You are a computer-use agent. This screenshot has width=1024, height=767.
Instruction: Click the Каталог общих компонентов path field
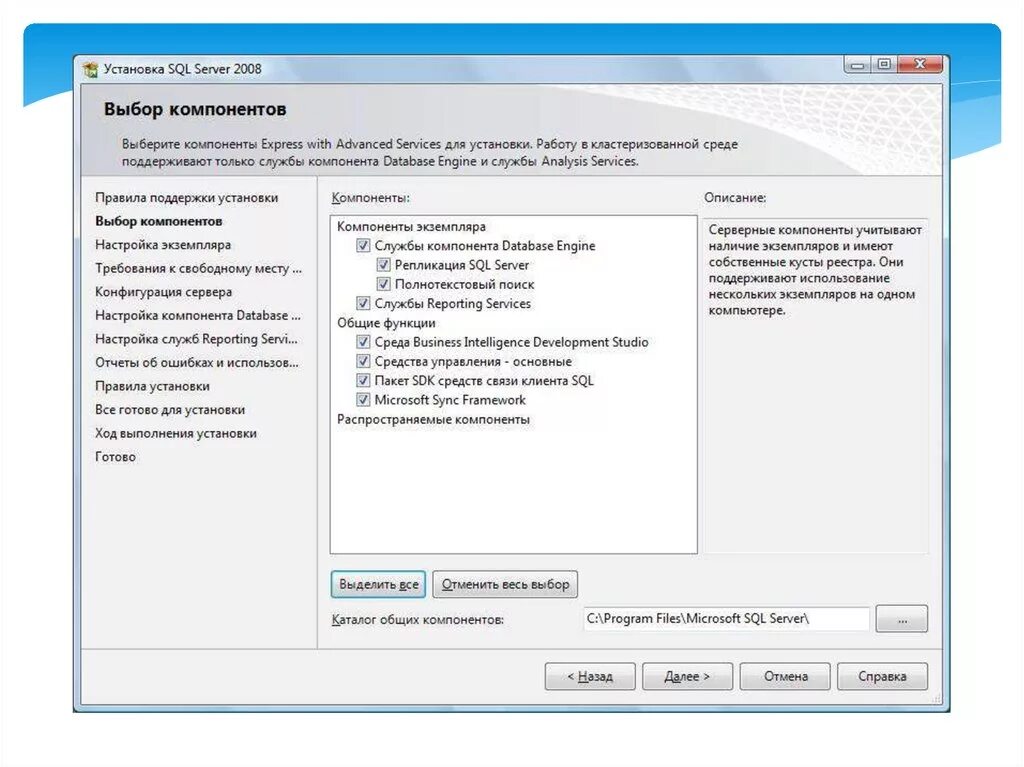pyautogui.click(x=726, y=619)
